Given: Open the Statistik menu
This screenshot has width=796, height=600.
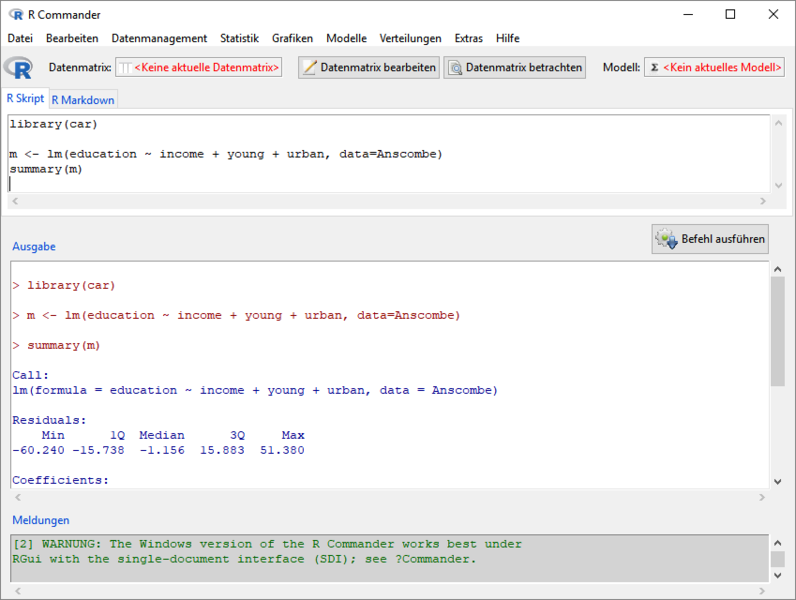Looking at the screenshot, I should [x=240, y=38].
